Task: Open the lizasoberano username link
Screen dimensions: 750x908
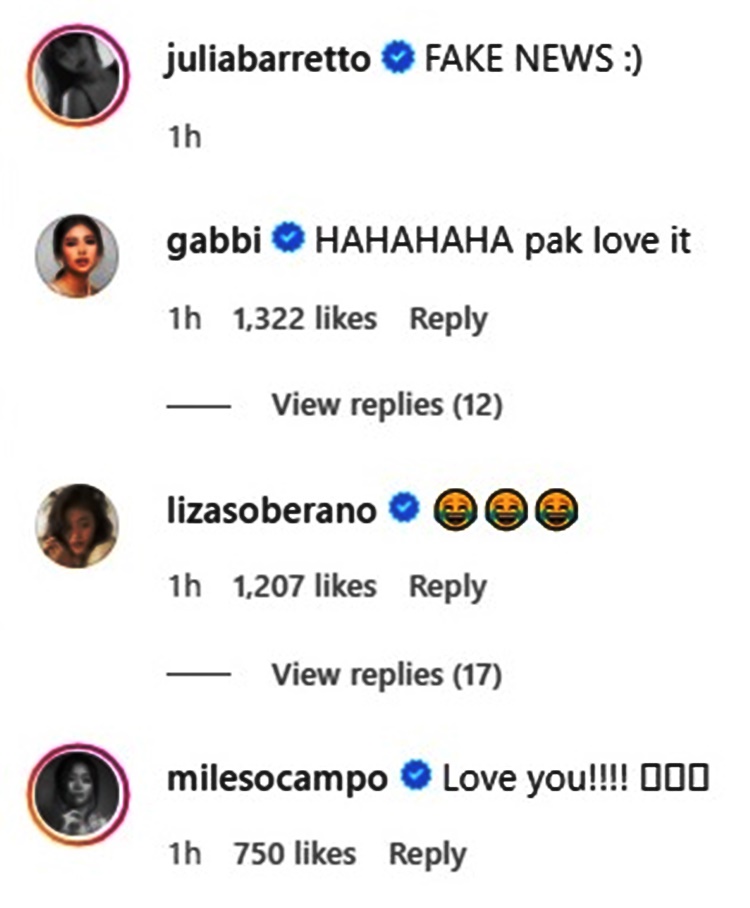Action: [x=272, y=510]
